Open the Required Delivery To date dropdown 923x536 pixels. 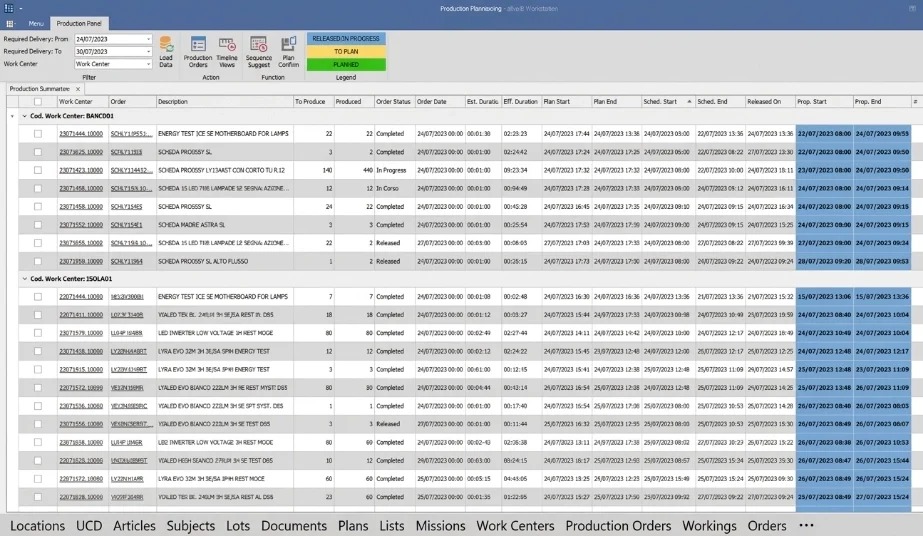pyautogui.click(x=148, y=52)
